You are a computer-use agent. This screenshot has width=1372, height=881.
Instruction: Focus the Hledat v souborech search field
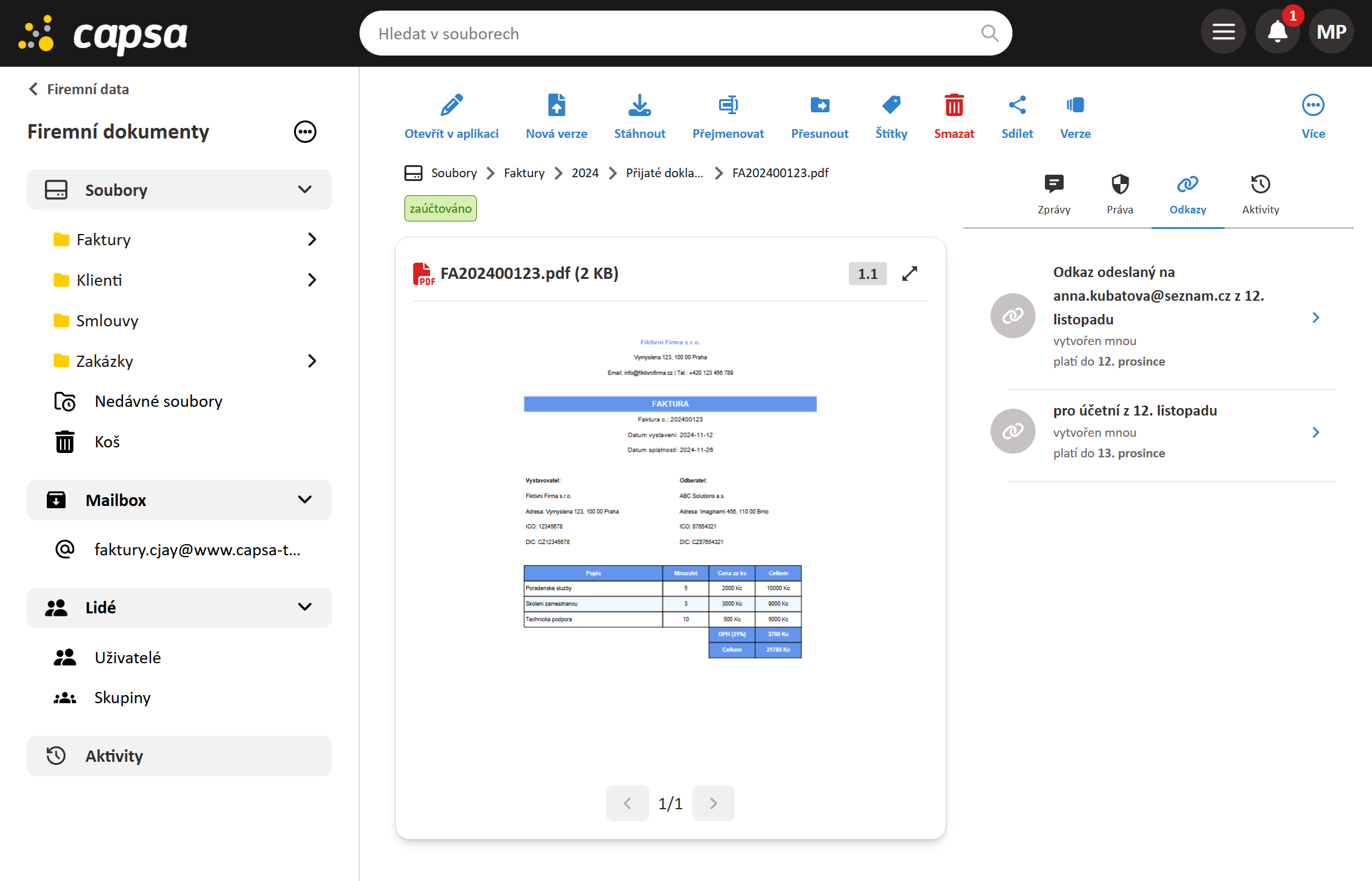(x=674, y=34)
